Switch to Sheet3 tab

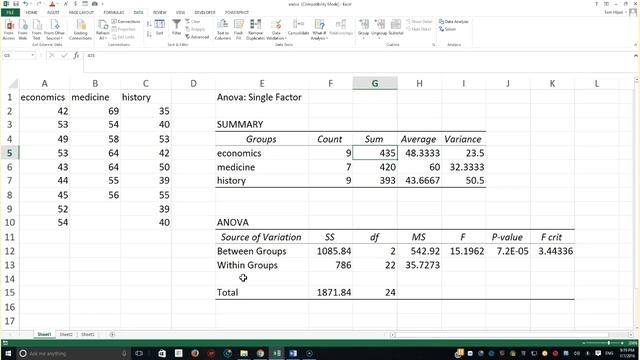pyautogui.click(x=88, y=334)
